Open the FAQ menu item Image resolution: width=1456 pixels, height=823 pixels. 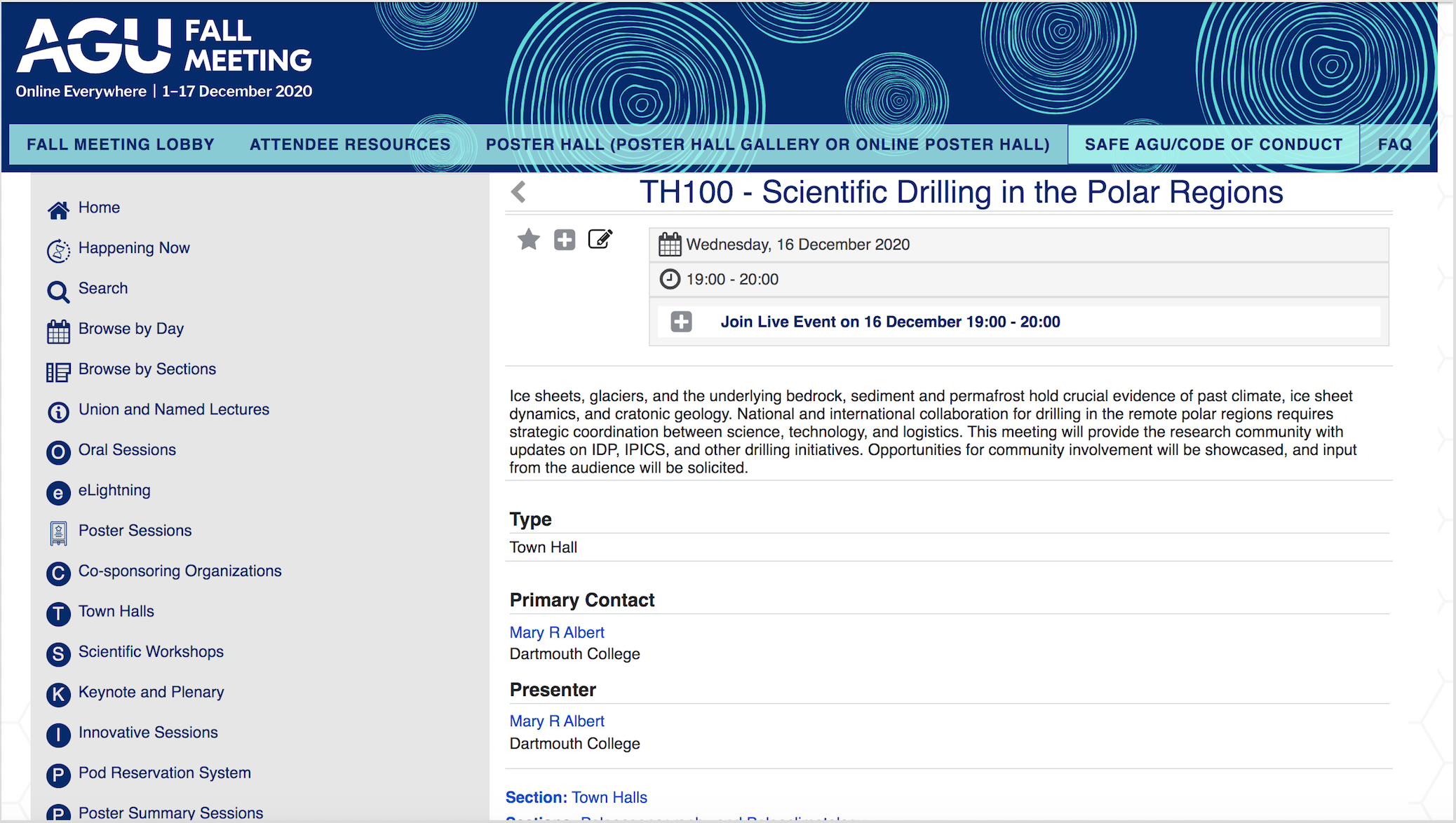pos(1394,144)
